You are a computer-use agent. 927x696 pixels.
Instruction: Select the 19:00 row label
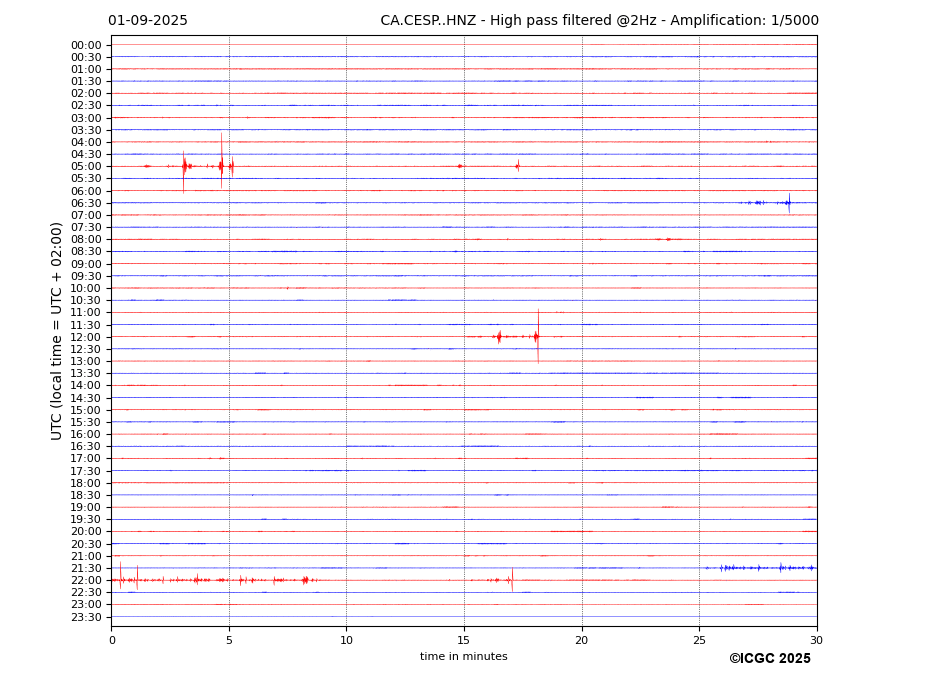(x=86, y=507)
